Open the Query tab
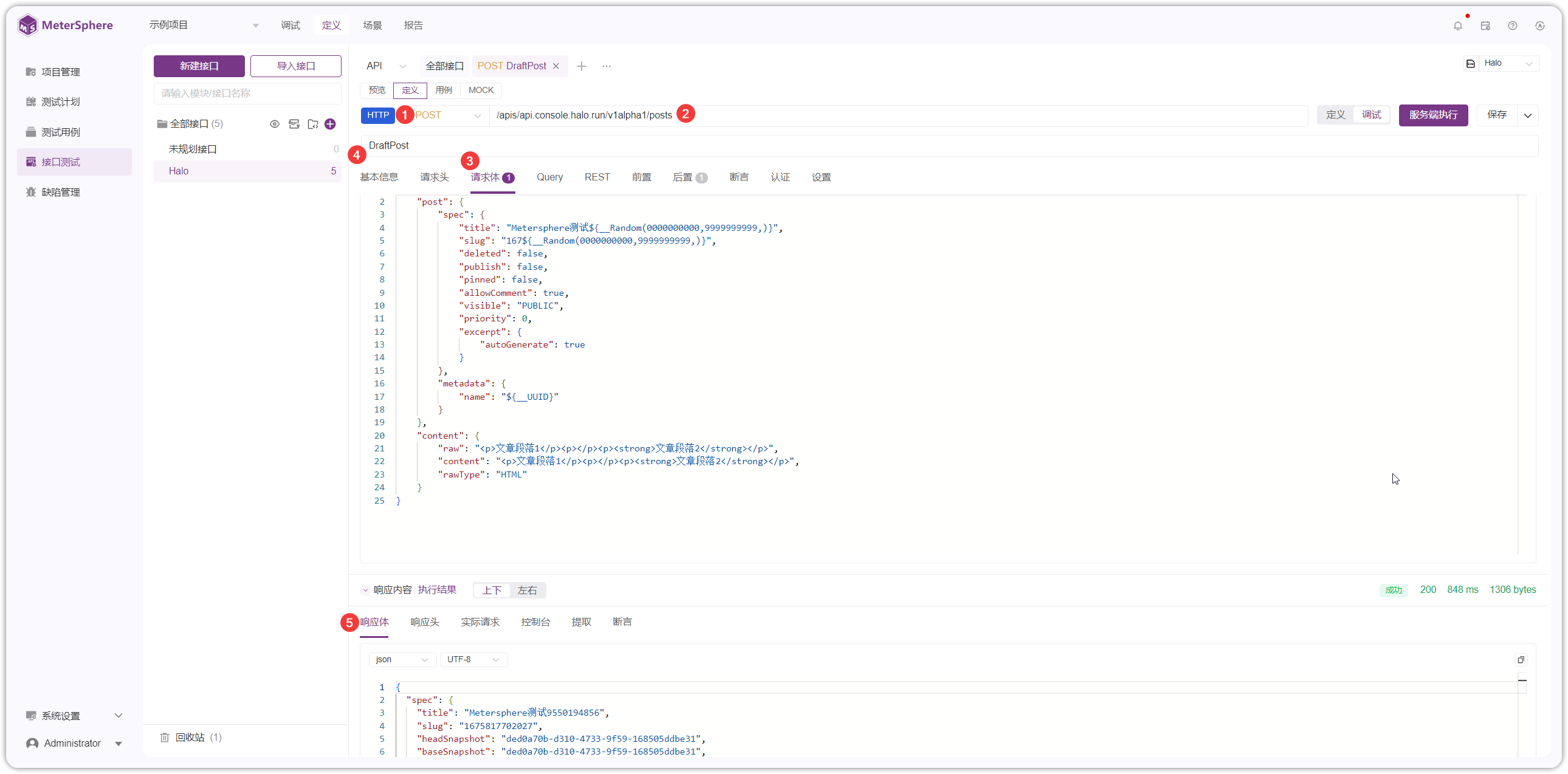Screen dimensions: 1568x774 pyautogui.click(x=549, y=177)
